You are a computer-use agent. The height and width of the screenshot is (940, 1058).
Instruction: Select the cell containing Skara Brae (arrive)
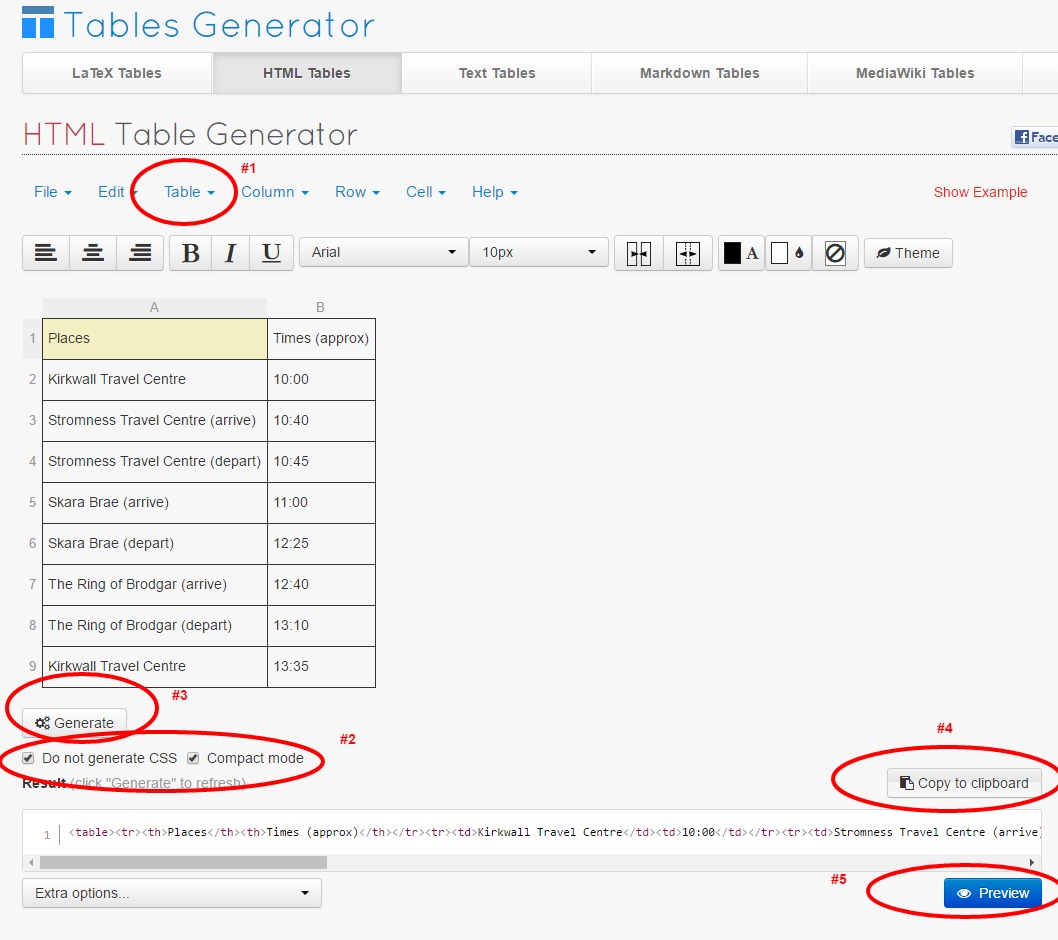point(154,502)
